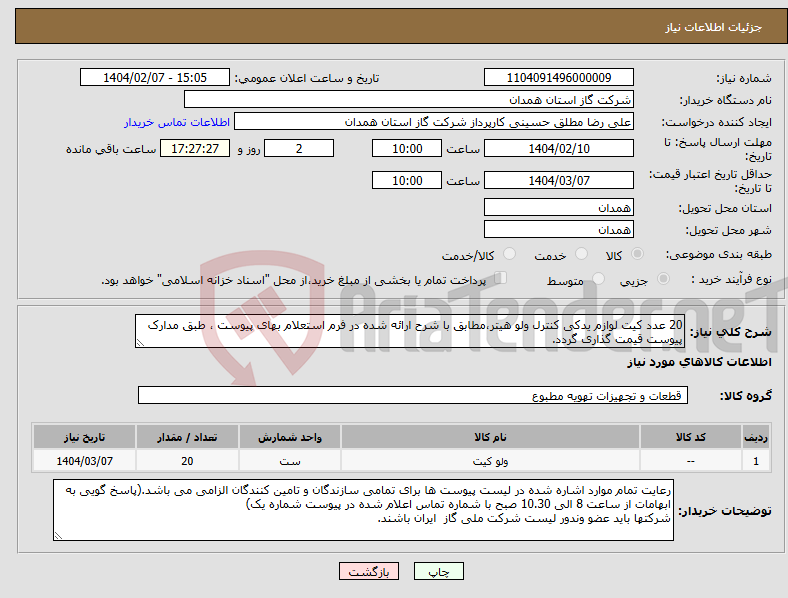Select the کالا radio button
The image size is (788, 598).
pos(637,254)
